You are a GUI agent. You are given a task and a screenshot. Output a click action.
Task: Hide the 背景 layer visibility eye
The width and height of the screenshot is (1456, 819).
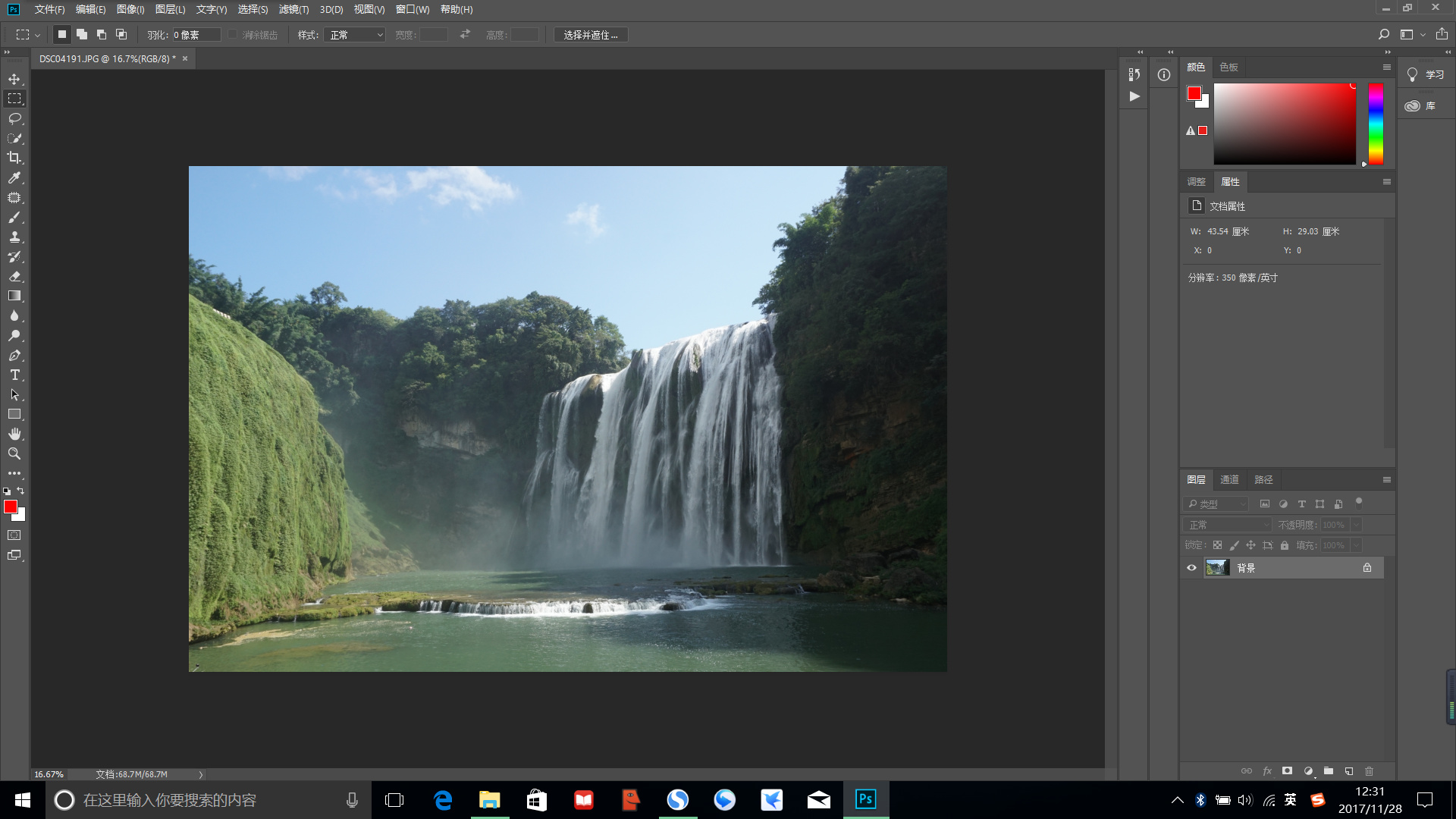[x=1191, y=568]
